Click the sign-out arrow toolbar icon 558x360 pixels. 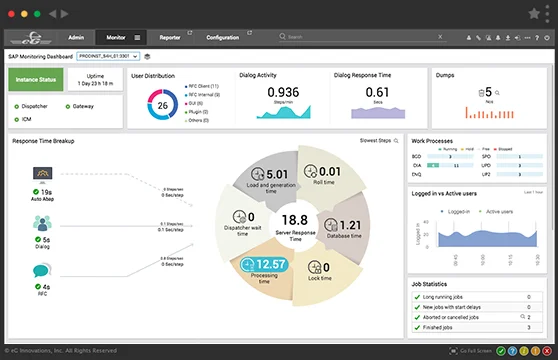pos(517,37)
